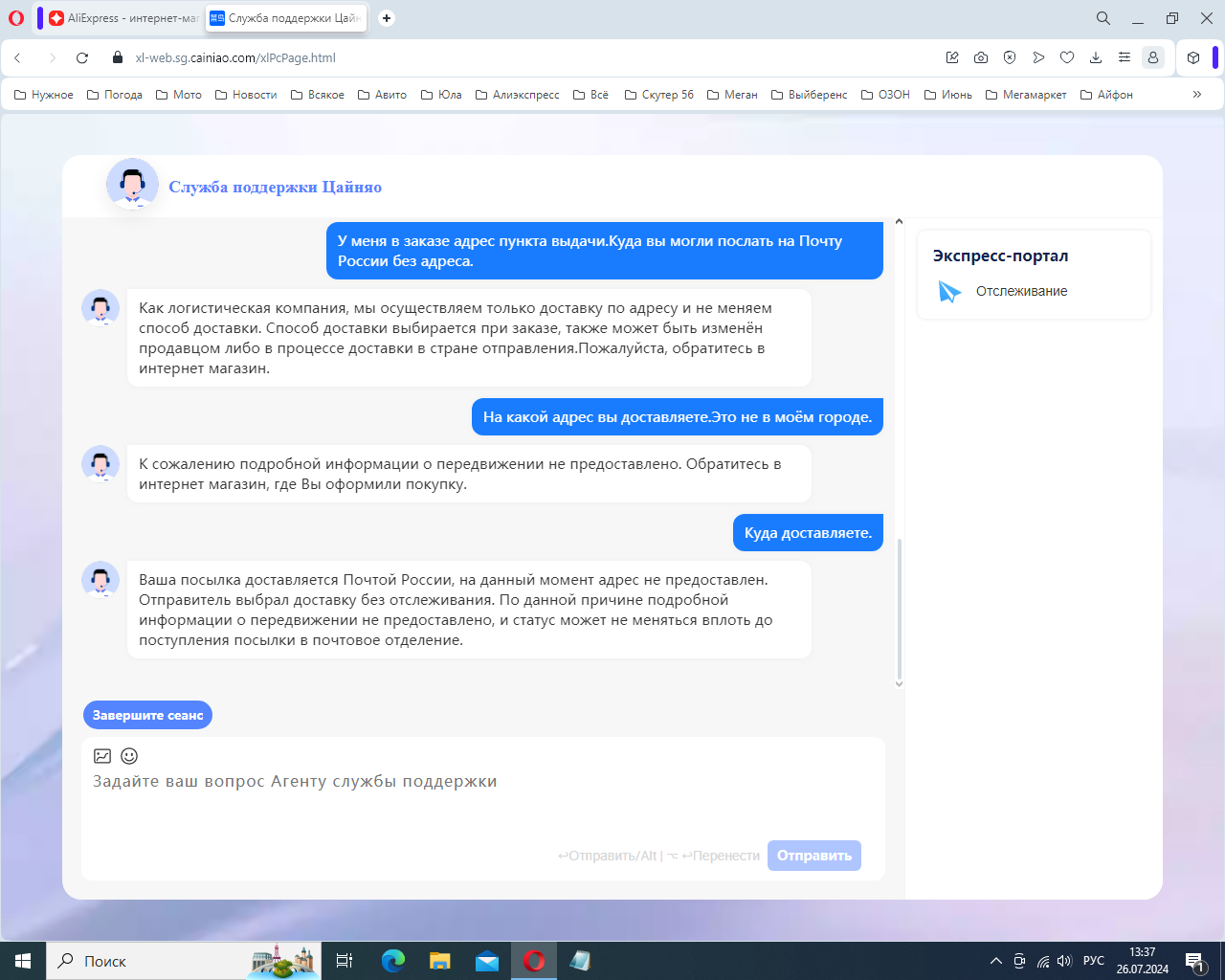1225x980 pixels.
Task: Click the Отслеживание link in Экспресс-портал
Action: point(1021,292)
